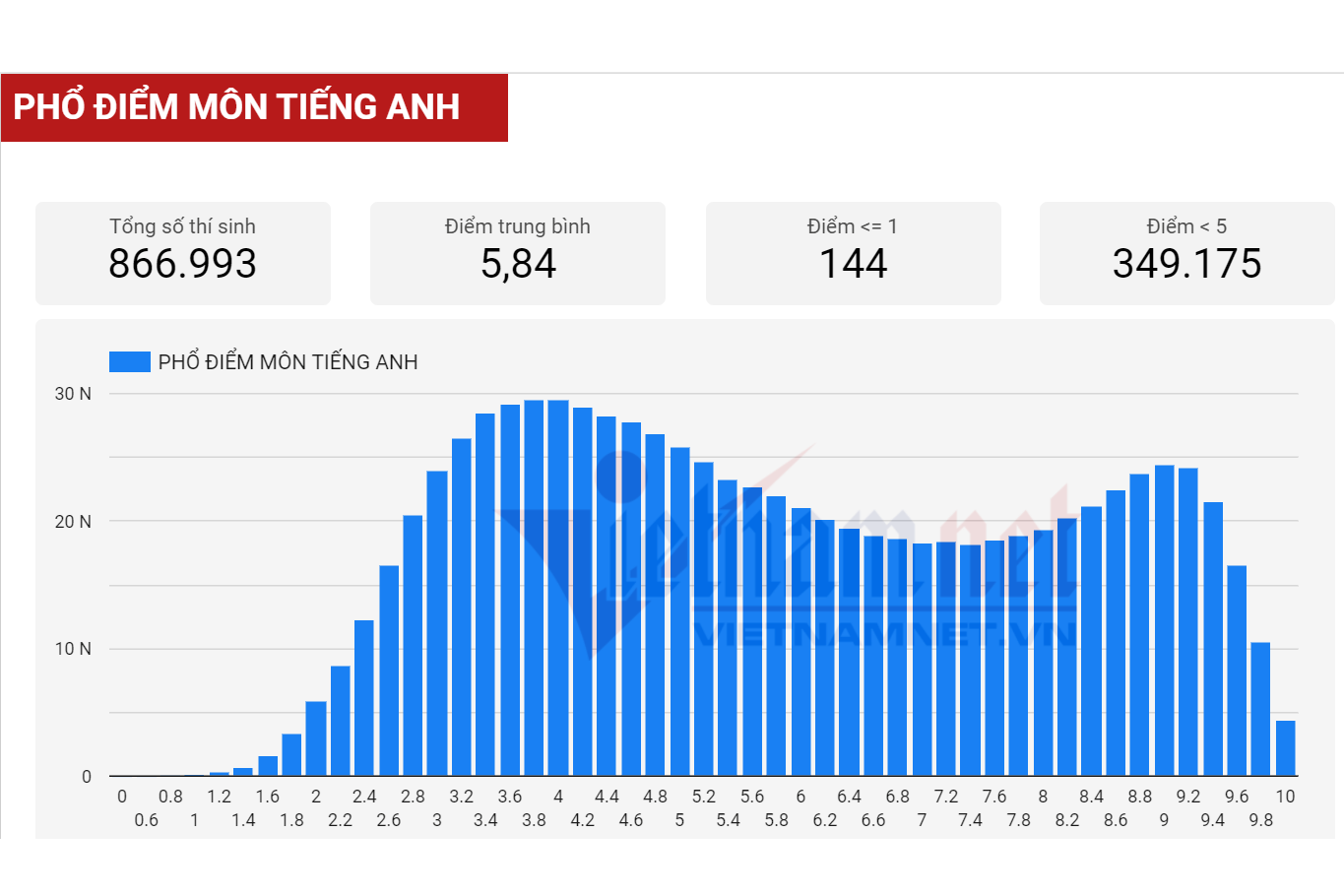This screenshot has width=1344, height=896.
Task: Click the chart bar for score 4
Action: pyautogui.click(x=558, y=588)
